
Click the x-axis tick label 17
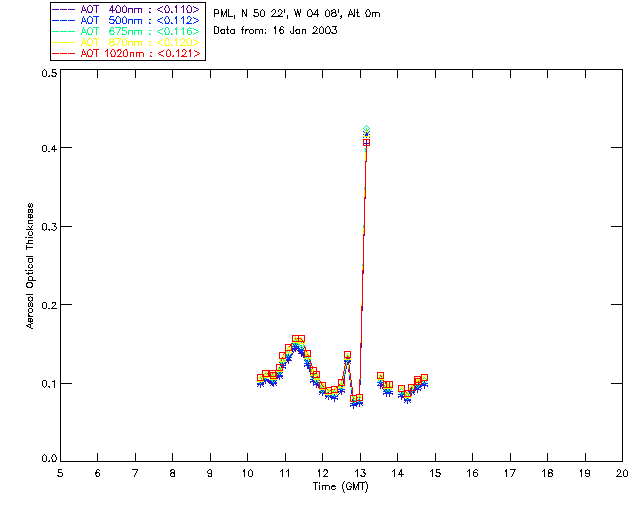coord(510,474)
